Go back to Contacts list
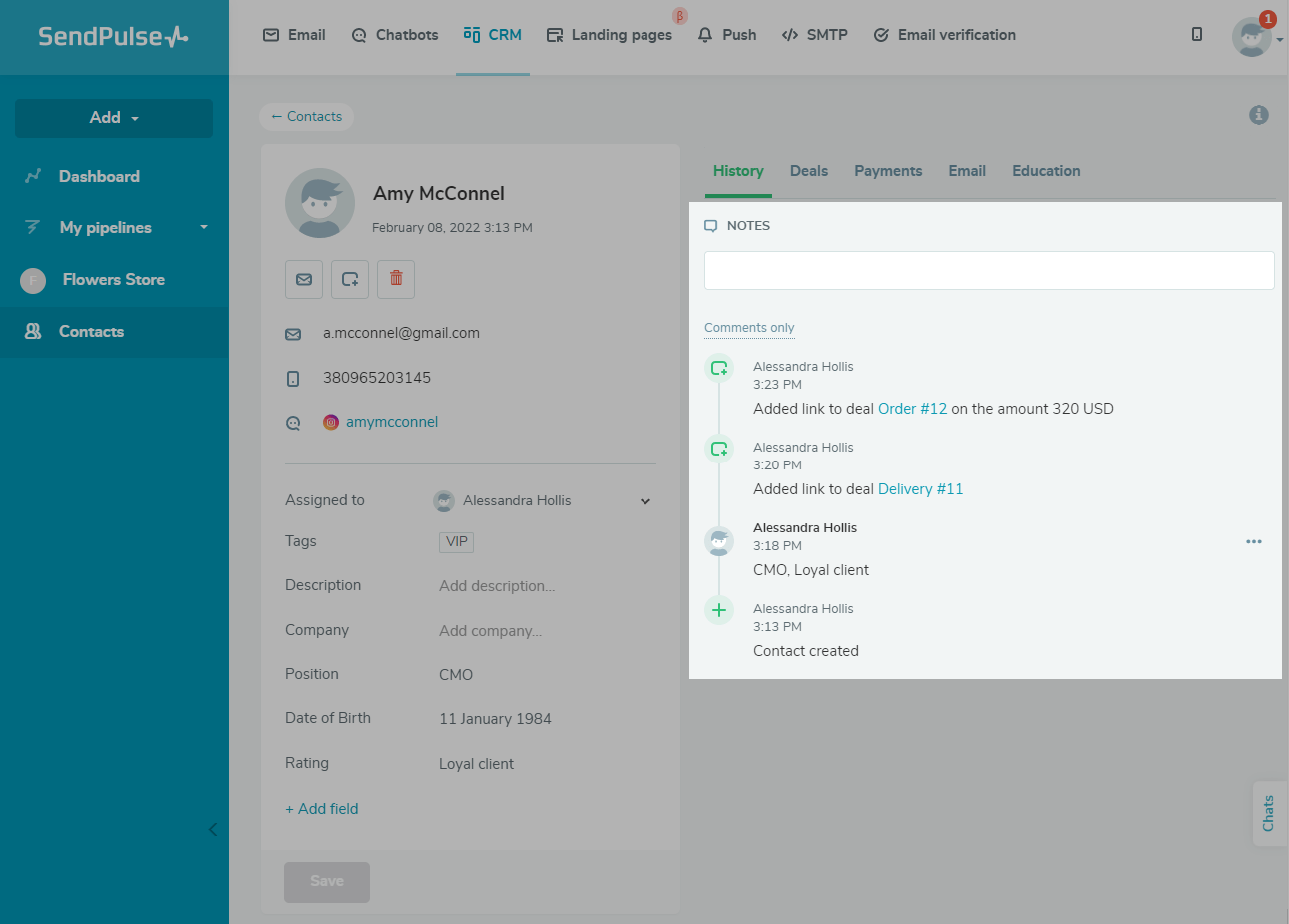This screenshot has width=1289, height=924. pos(306,117)
